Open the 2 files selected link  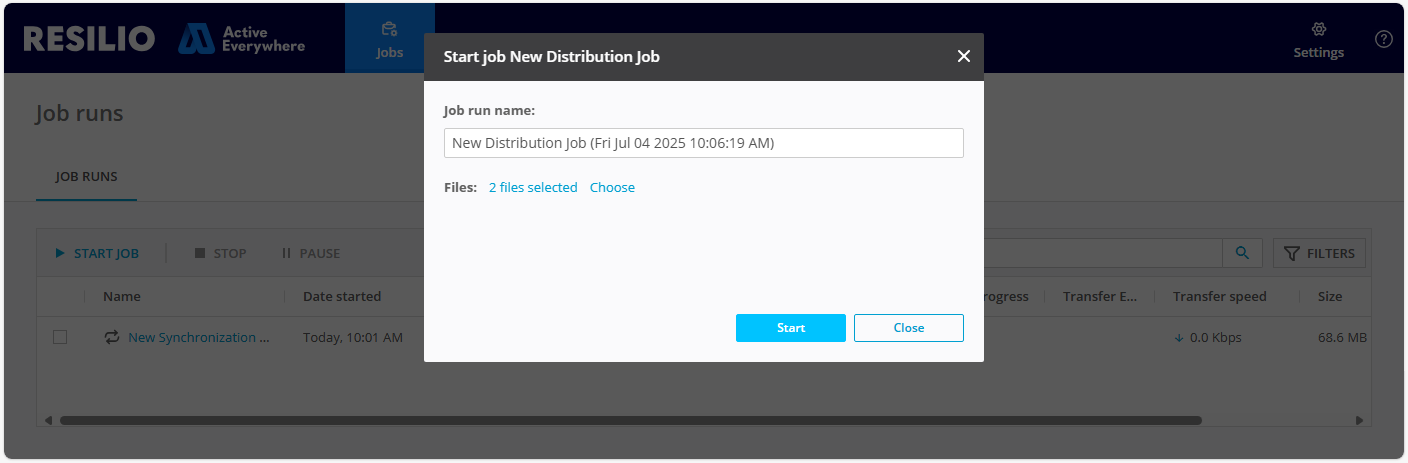coord(532,188)
